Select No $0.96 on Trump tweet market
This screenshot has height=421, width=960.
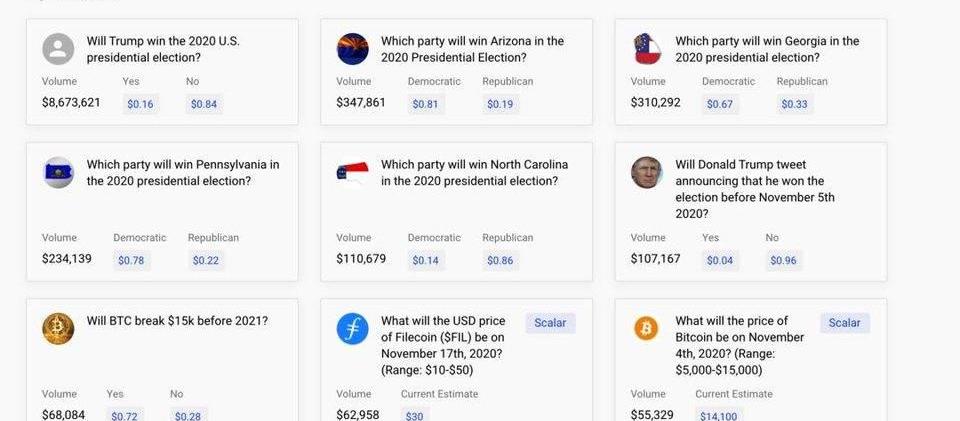point(783,261)
